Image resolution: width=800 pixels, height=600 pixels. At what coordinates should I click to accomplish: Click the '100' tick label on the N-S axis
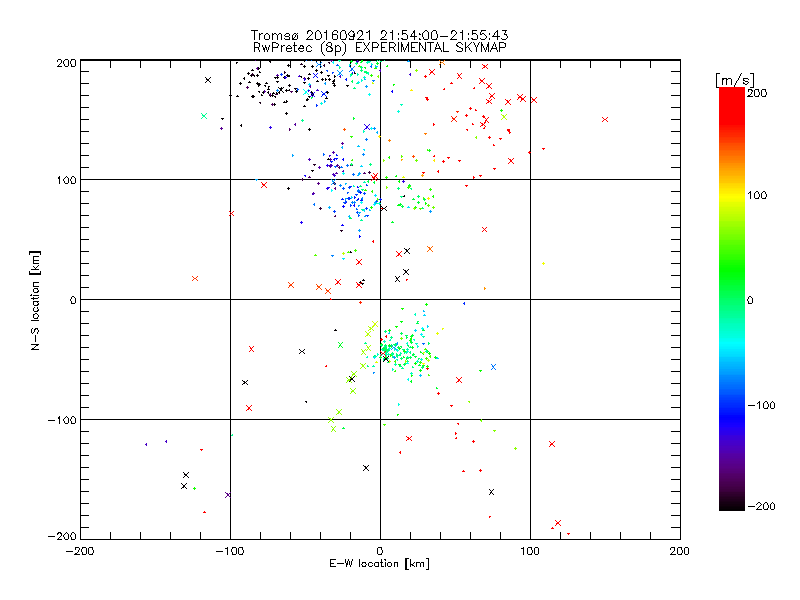tap(66, 180)
